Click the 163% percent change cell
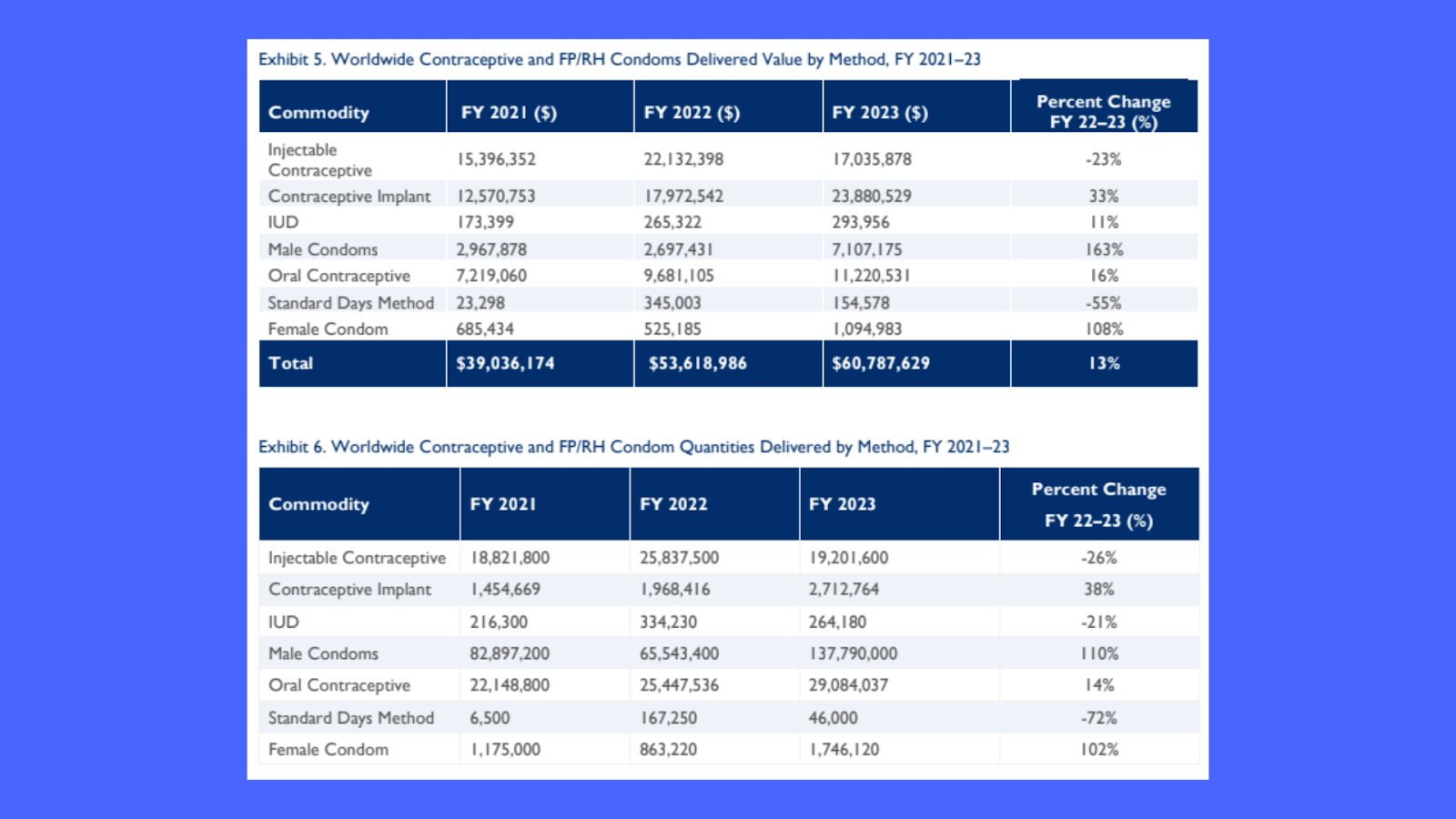Viewport: 1456px width, 819px height. (1104, 249)
